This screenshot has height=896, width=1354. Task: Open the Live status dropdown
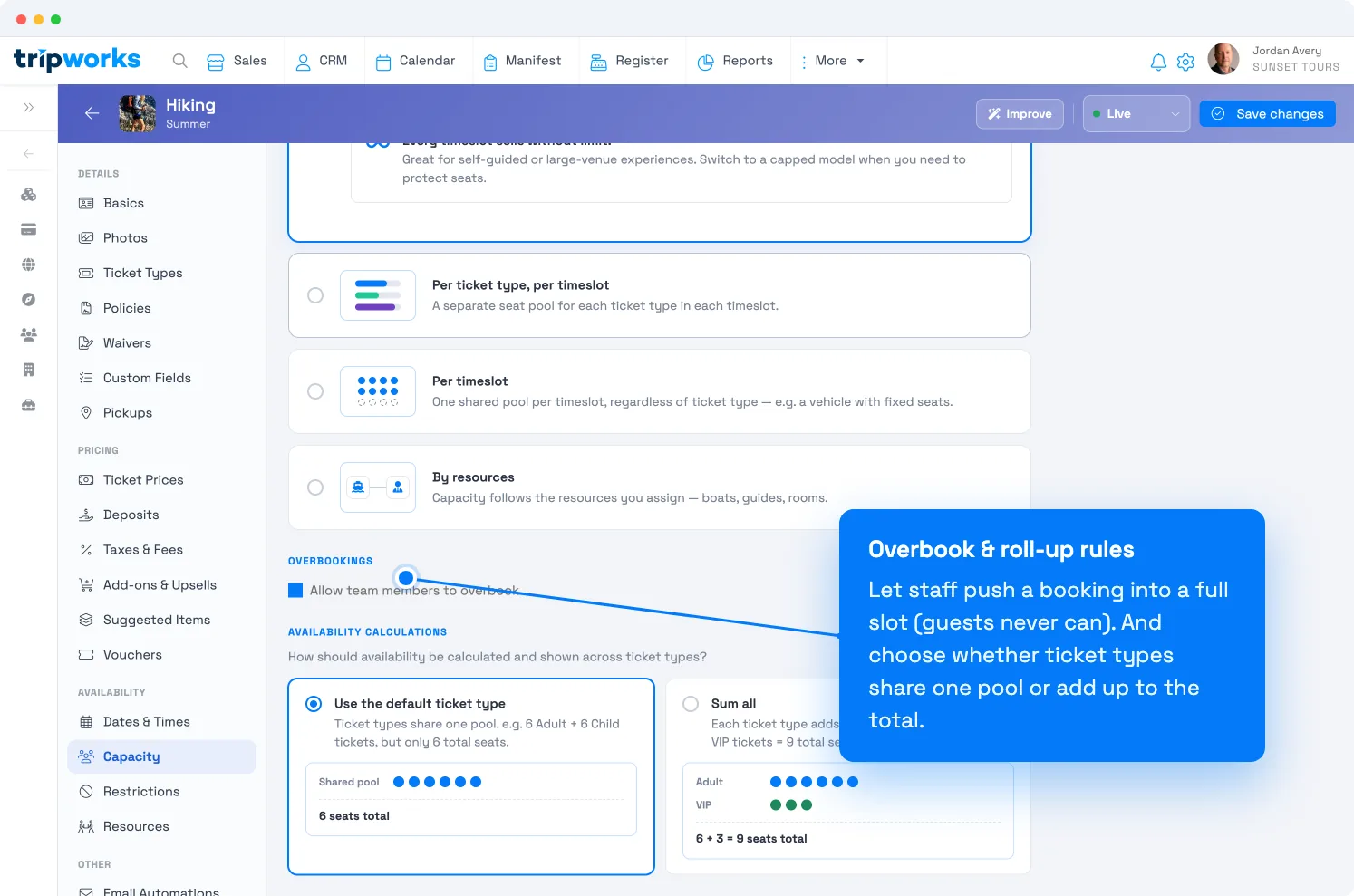[x=1136, y=114]
